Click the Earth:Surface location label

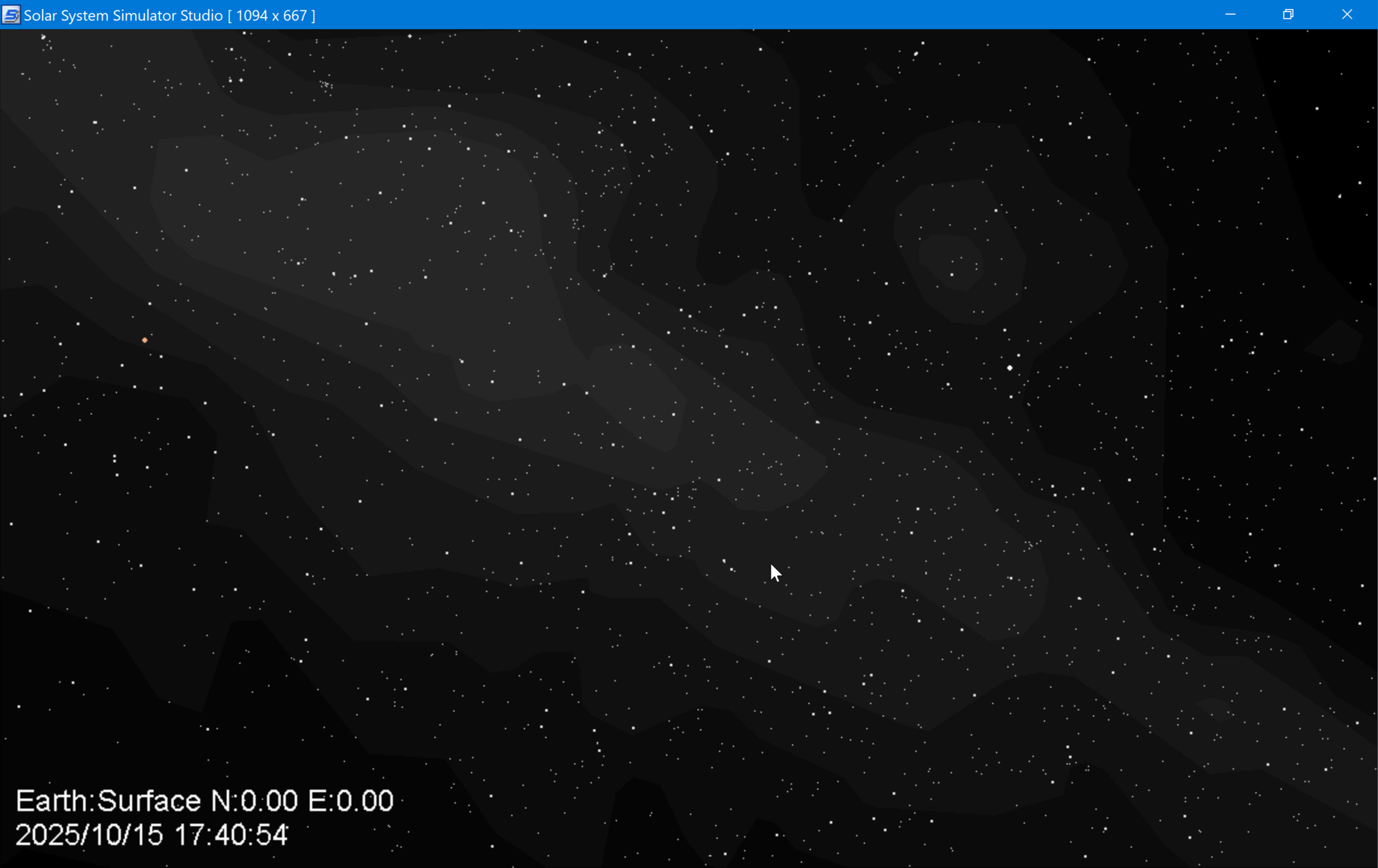pos(108,801)
